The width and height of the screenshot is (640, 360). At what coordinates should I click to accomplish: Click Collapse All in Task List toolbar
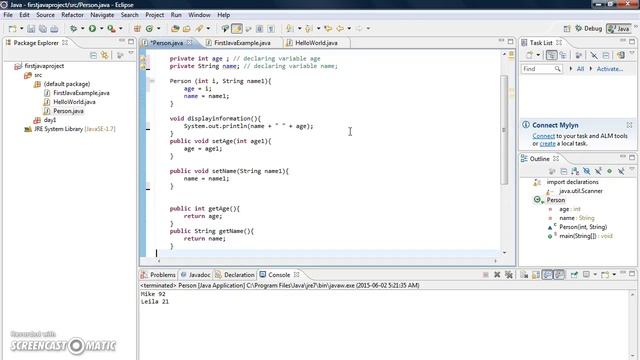(606, 55)
